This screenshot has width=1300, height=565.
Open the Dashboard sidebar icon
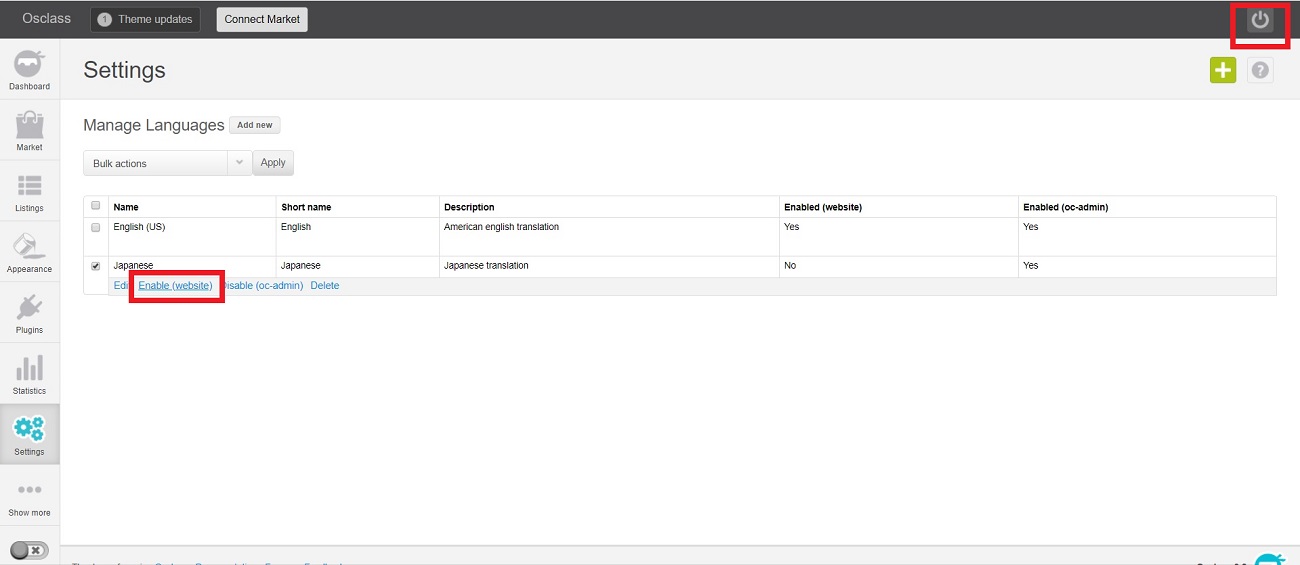point(29,70)
